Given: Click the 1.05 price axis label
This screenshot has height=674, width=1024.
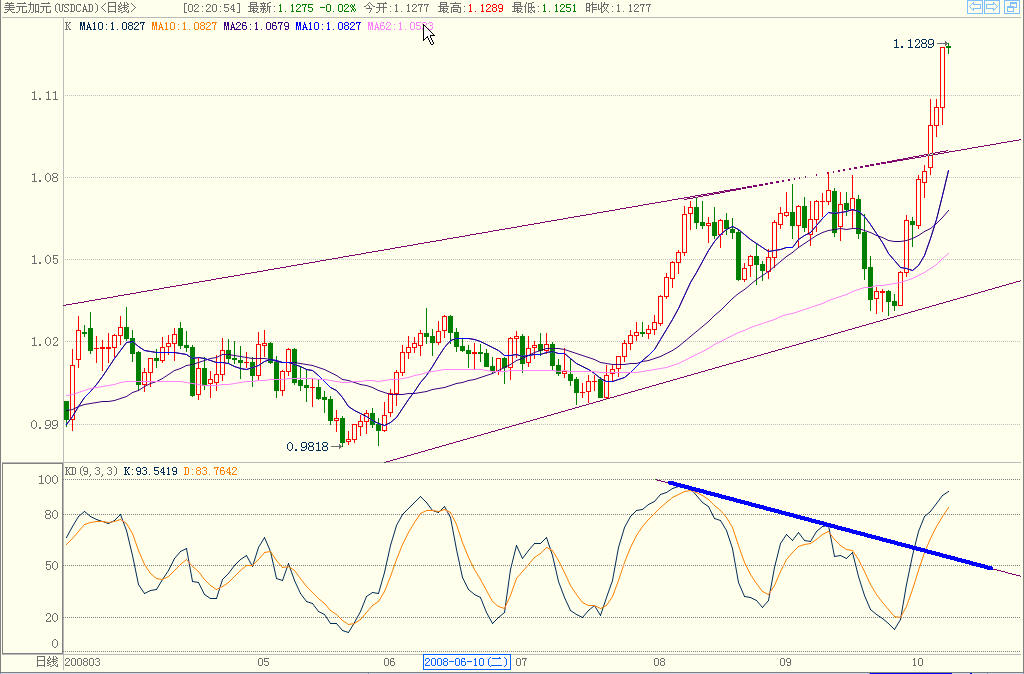Looking at the screenshot, I should pos(44,260).
